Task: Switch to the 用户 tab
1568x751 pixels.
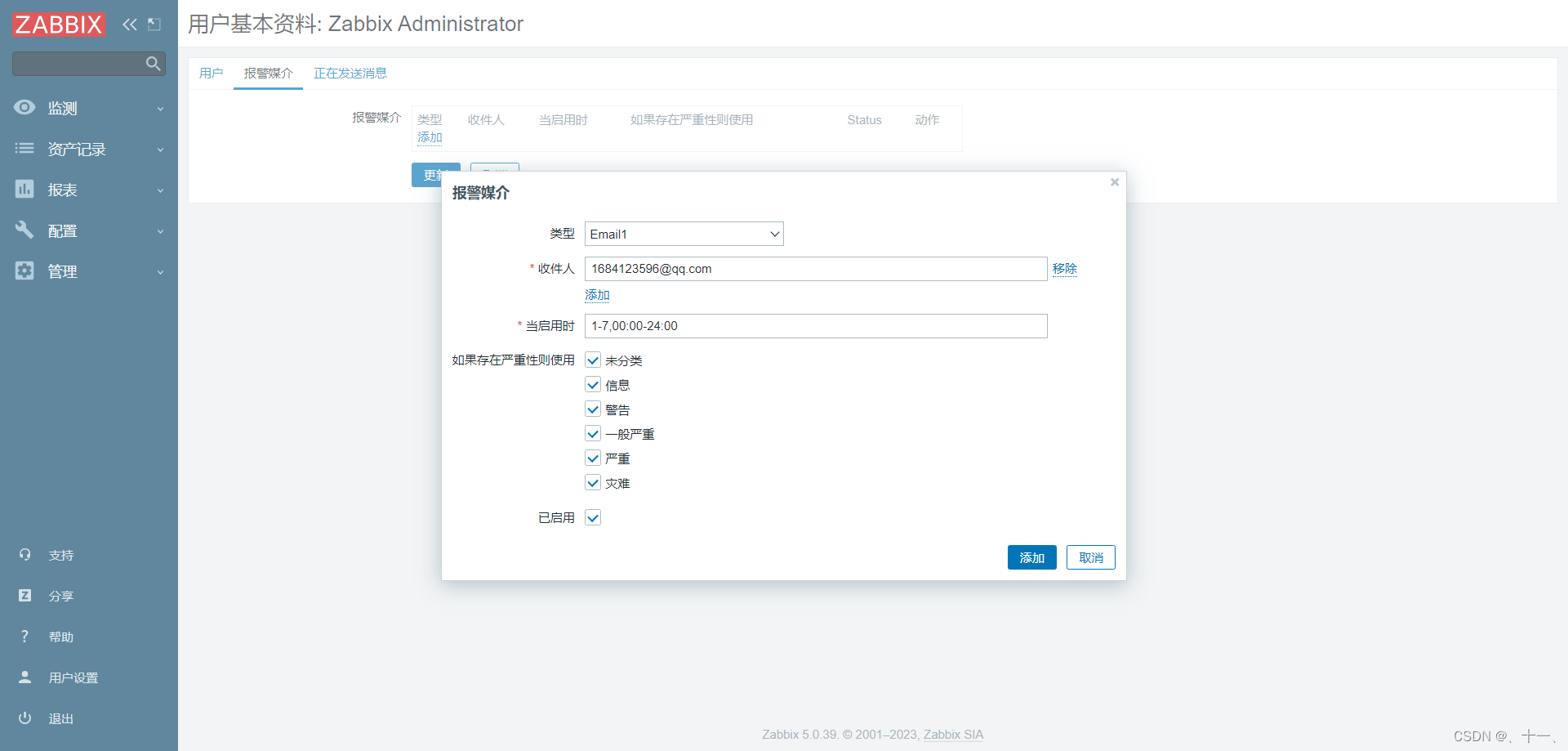Action: pos(211,74)
